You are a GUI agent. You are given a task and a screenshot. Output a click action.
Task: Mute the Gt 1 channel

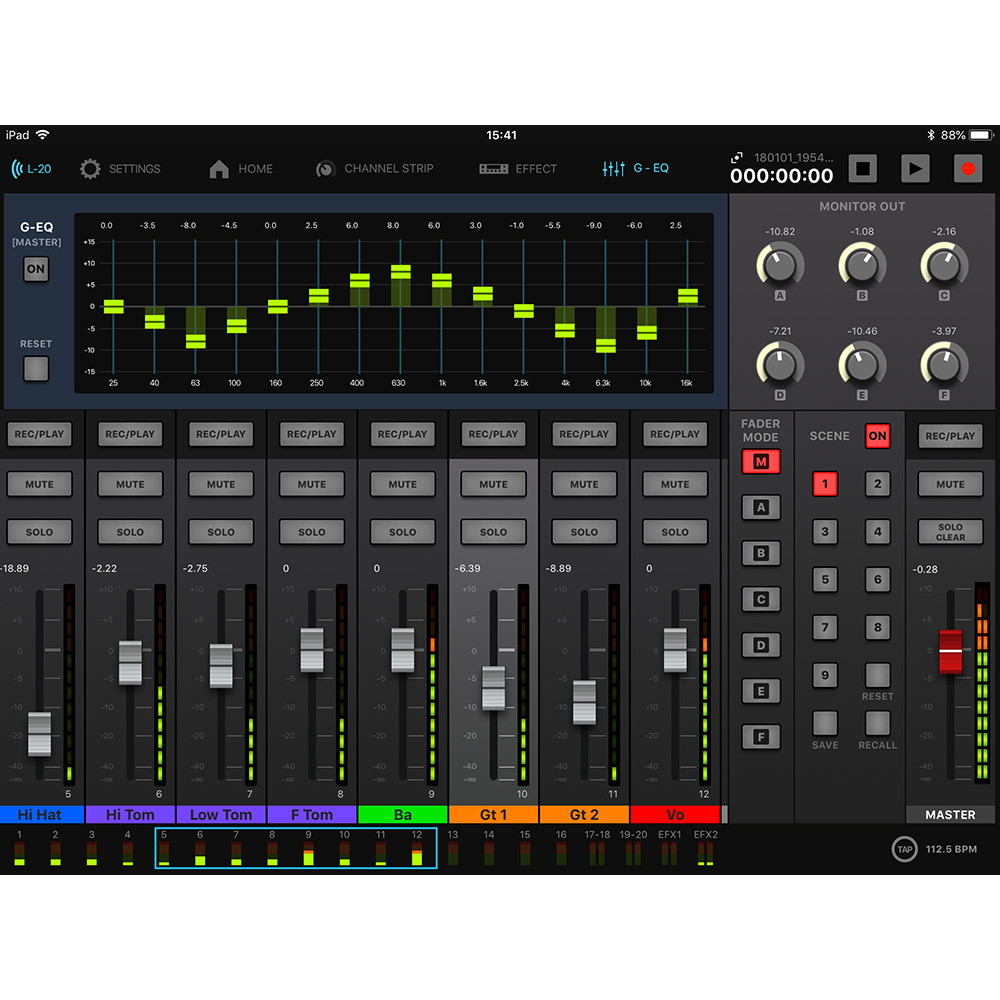(493, 484)
